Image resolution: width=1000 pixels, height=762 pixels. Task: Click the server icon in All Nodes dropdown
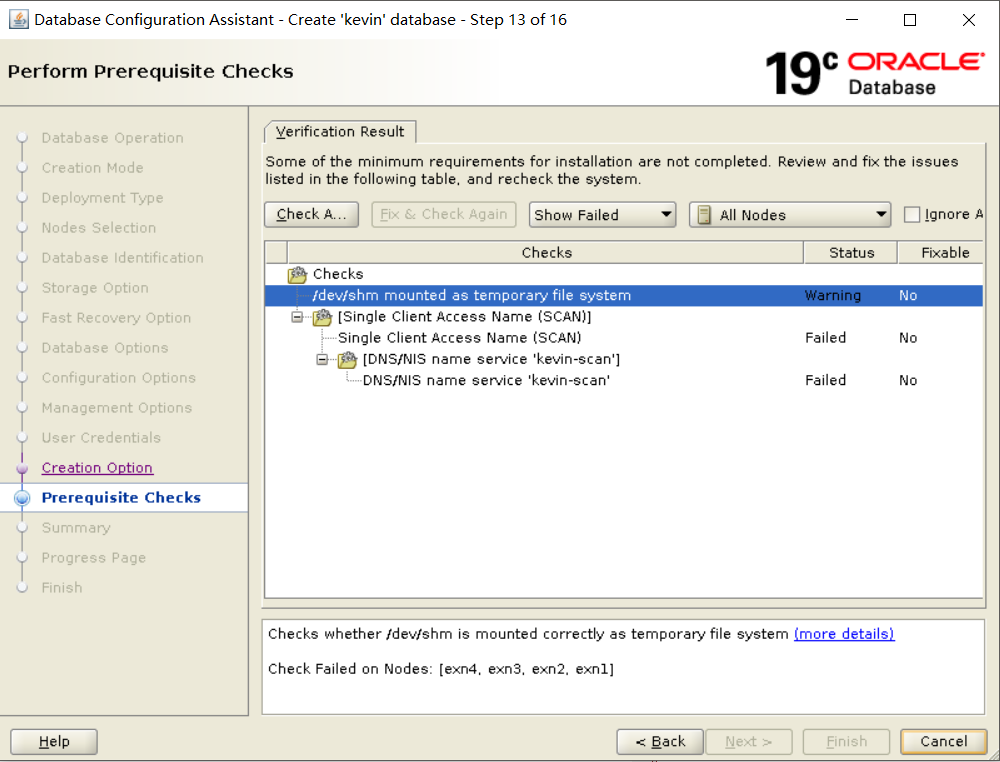coord(704,215)
